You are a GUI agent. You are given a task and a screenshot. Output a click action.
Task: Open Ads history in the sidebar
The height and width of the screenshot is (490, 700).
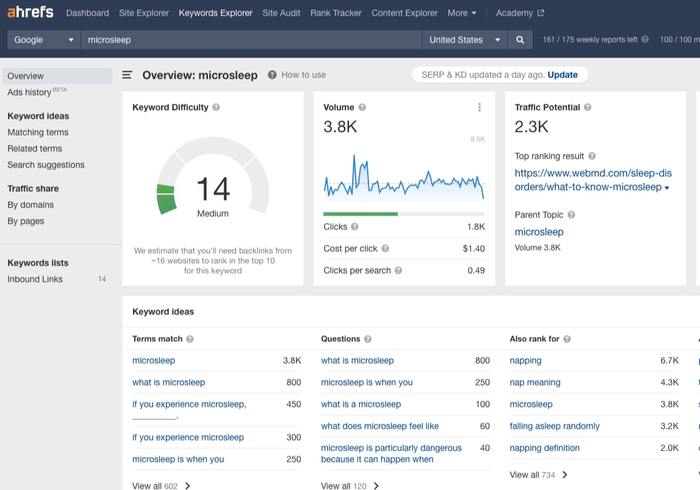tap(29, 92)
